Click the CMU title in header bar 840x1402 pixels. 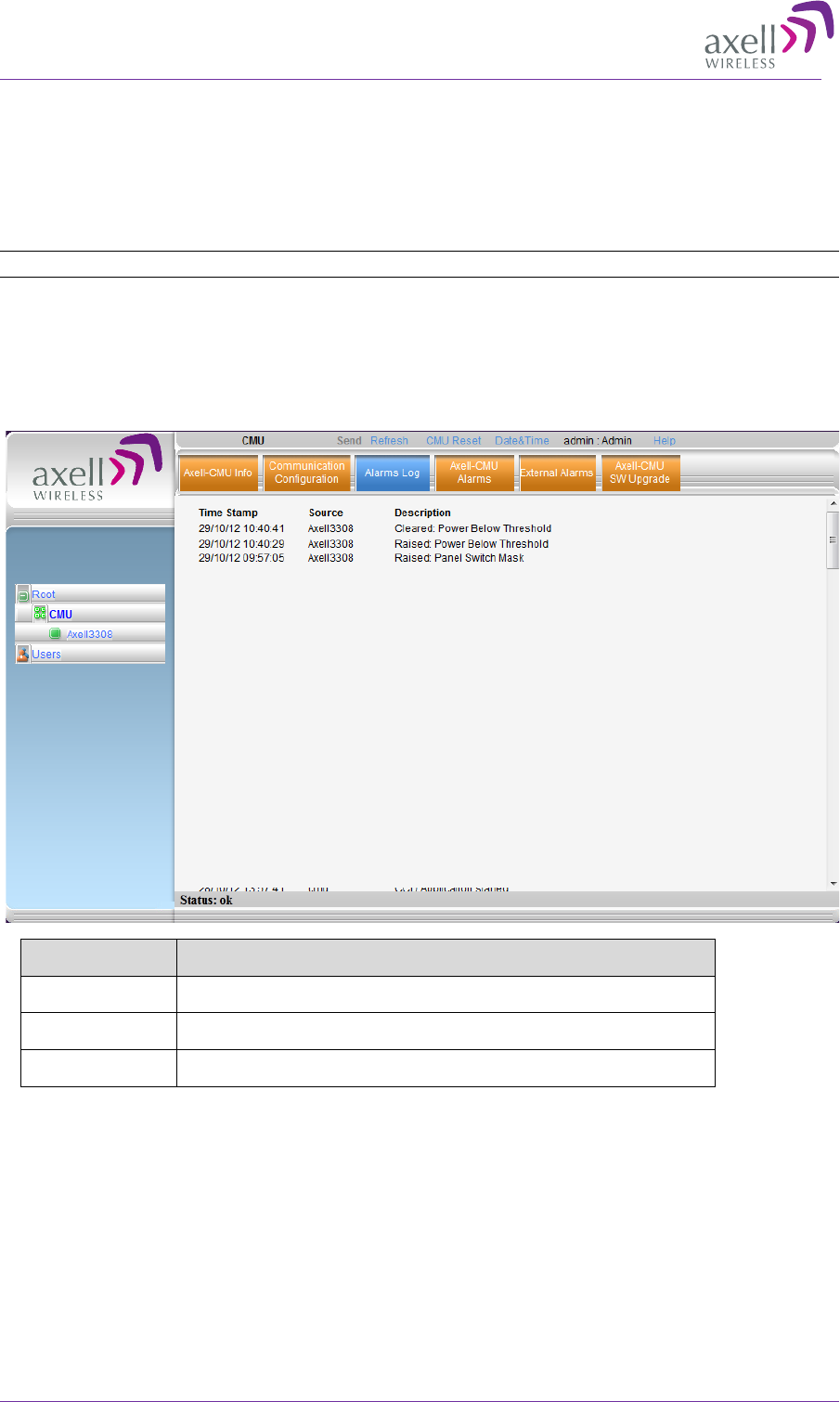click(253, 441)
